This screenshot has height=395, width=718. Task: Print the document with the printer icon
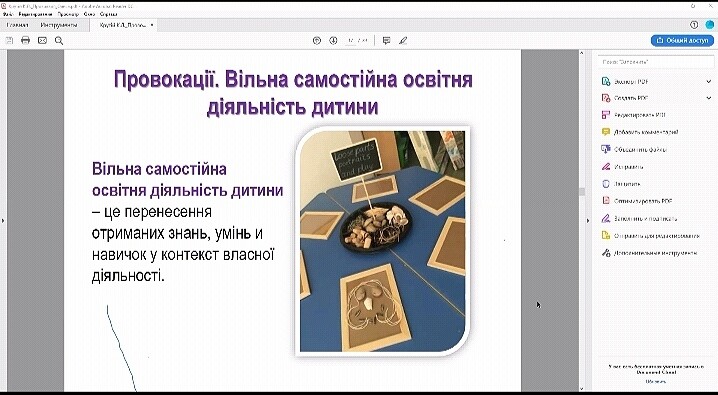pyautogui.click(x=26, y=40)
